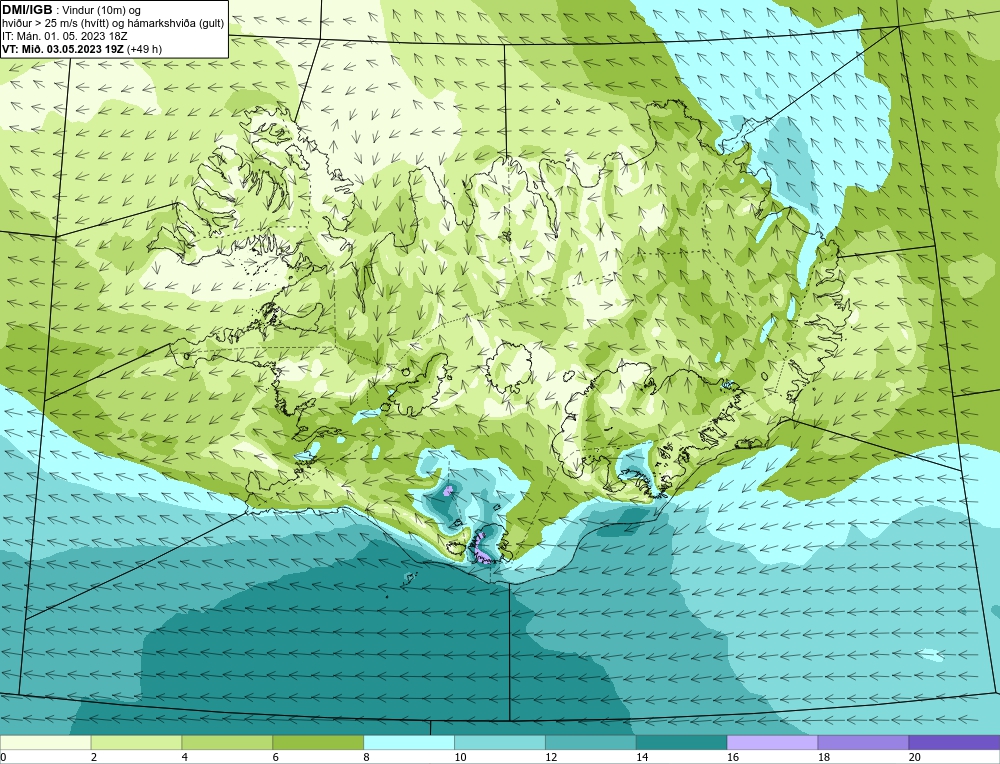
Task: Click the legend scale label 4
Action: click(x=185, y=757)
